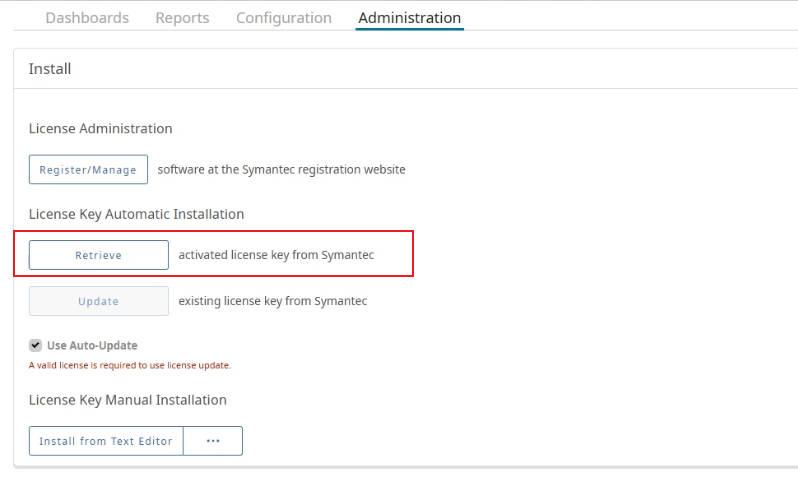Click the Use Auto-Update label text
This screenshot has width=798, height=481.
coord(92,346)
